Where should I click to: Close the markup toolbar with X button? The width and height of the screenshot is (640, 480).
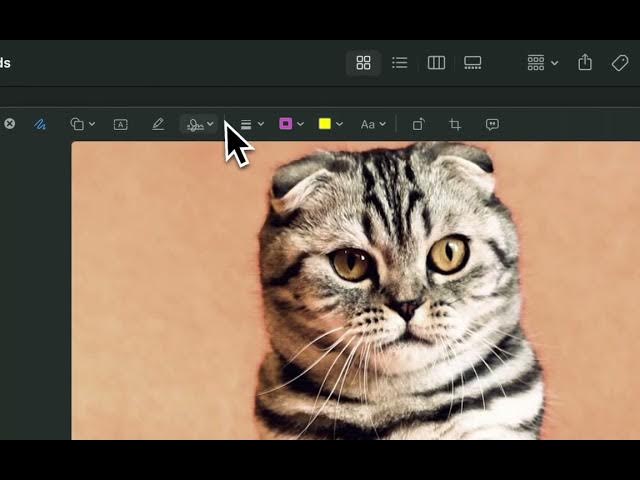point(10,123)
